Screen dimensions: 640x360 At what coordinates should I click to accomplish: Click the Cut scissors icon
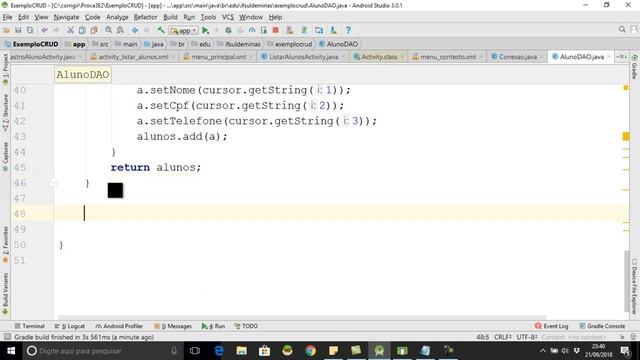pyautogui.click(x=70, y=30)
